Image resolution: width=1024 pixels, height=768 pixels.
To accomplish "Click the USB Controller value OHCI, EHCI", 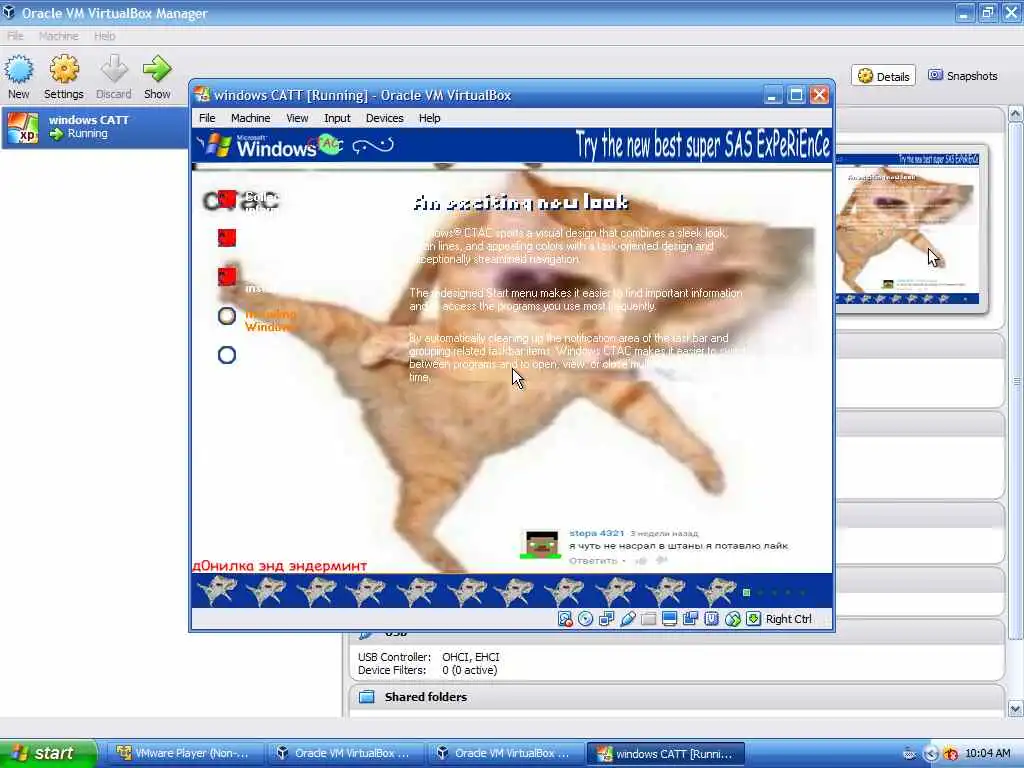I will point(470,657).
